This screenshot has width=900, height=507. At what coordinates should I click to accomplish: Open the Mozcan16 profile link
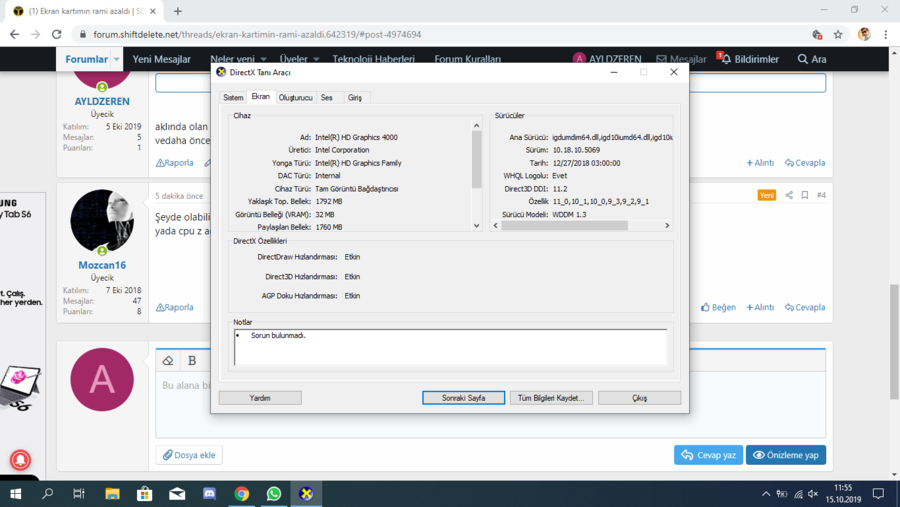pyautogui.click(x=102, y=265)
